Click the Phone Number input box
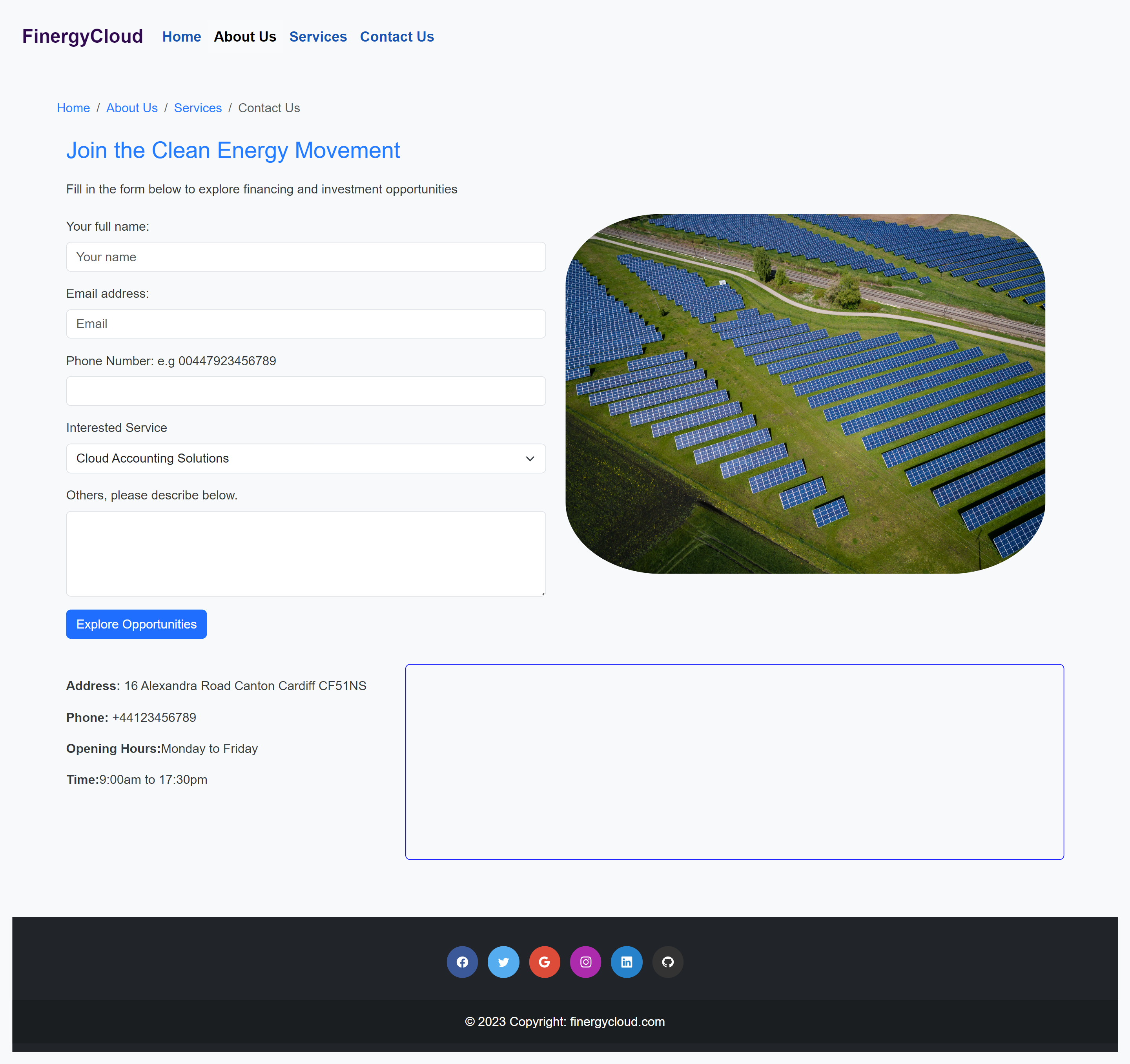This screenshot has width=1130, height=1064. pos(306,391)
